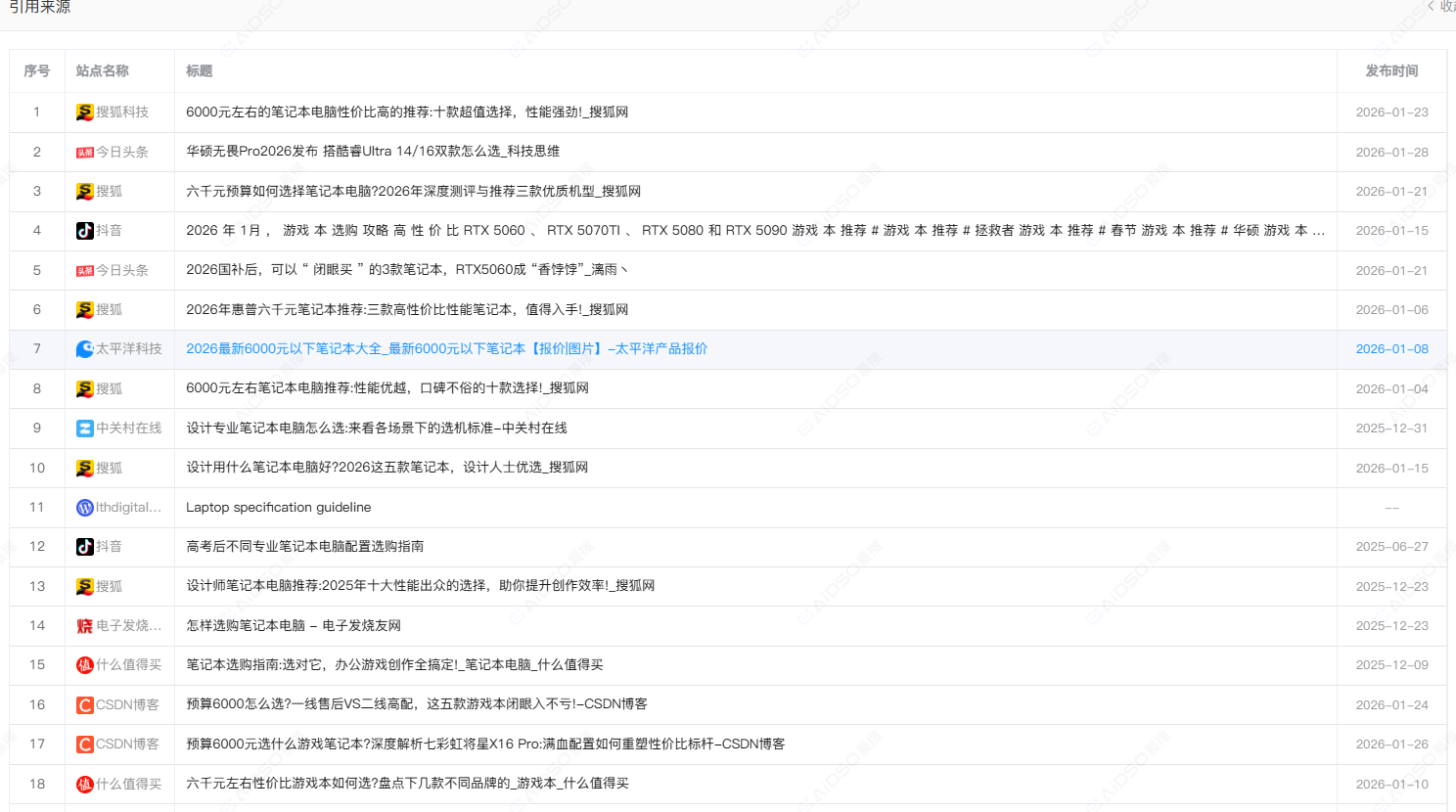Click the WordPress icon beside lthdigital
Viewport: 1456px width, 812px height.
(x=85, y=508)
